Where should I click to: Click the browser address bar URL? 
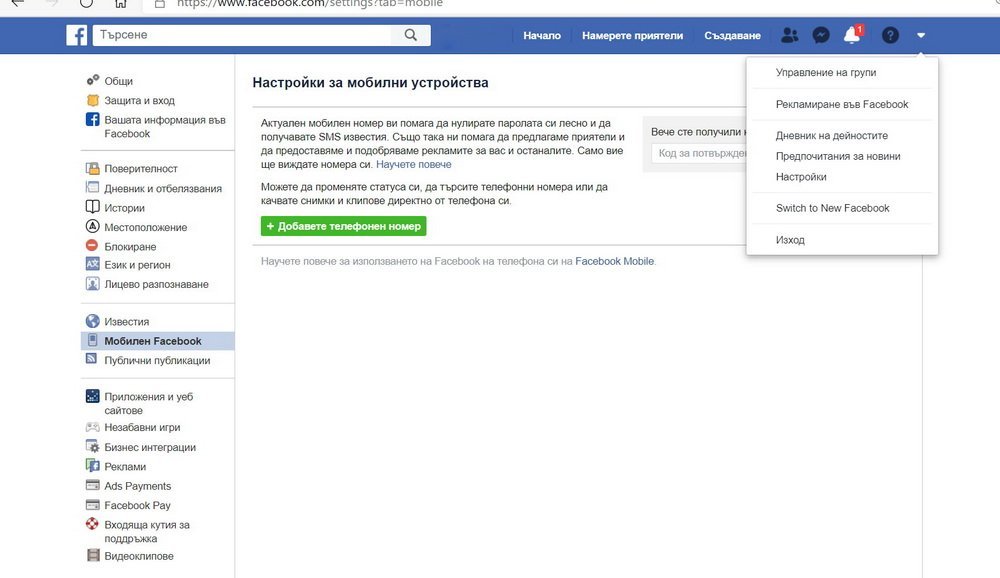(310, 4)
